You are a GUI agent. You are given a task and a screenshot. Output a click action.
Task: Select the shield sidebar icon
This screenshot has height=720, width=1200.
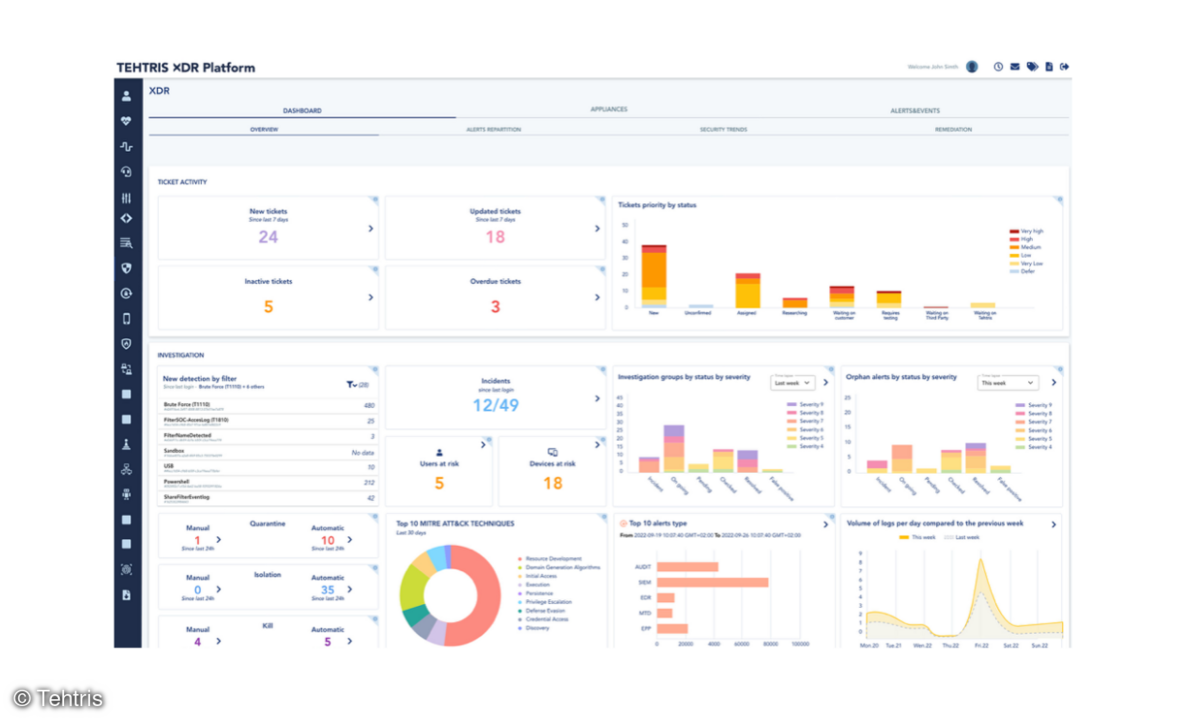126,268
